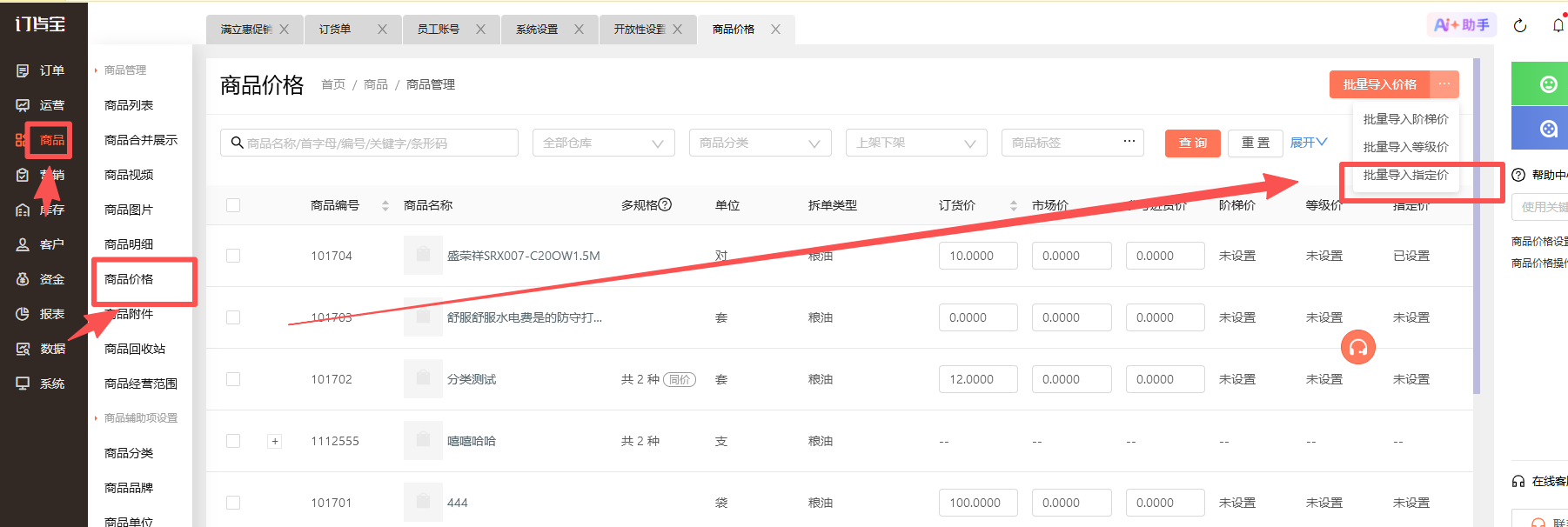The height and width of the screenshot is (527, 1568).
Task: Click 已设置 指定价 for row 101704
Action: (x=1411, y=256)
